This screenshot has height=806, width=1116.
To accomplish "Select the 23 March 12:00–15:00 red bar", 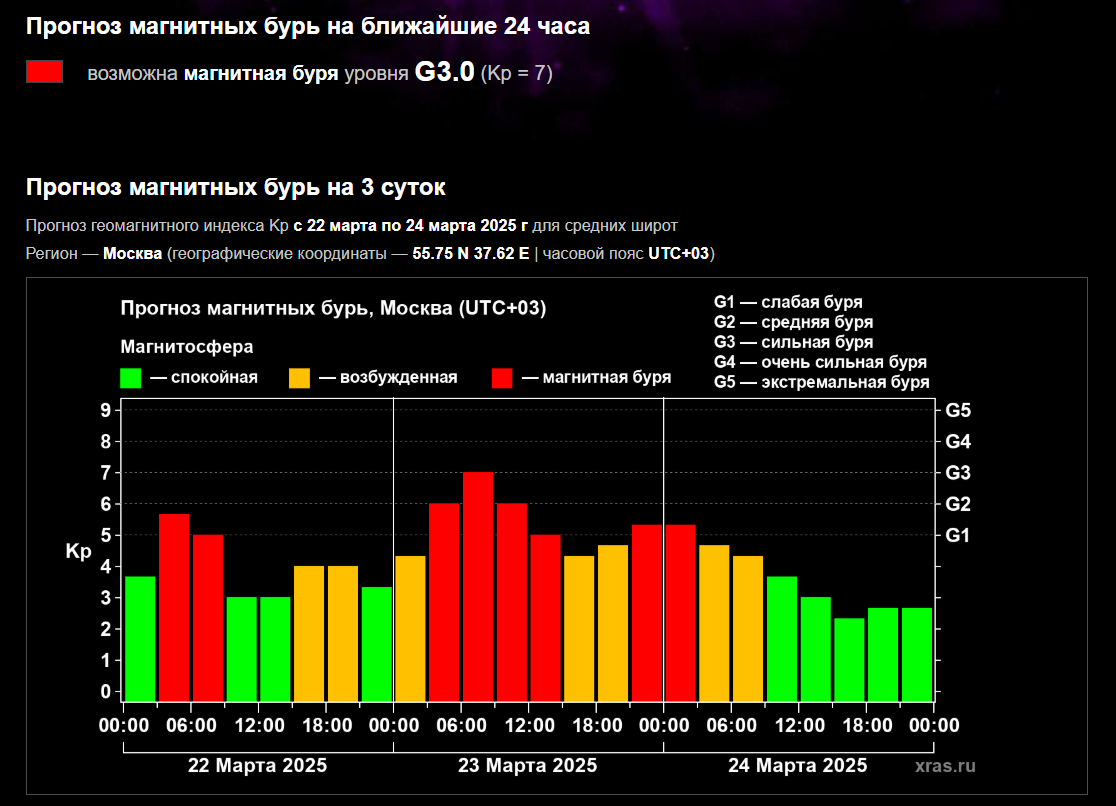I will (x=545, y=618).
